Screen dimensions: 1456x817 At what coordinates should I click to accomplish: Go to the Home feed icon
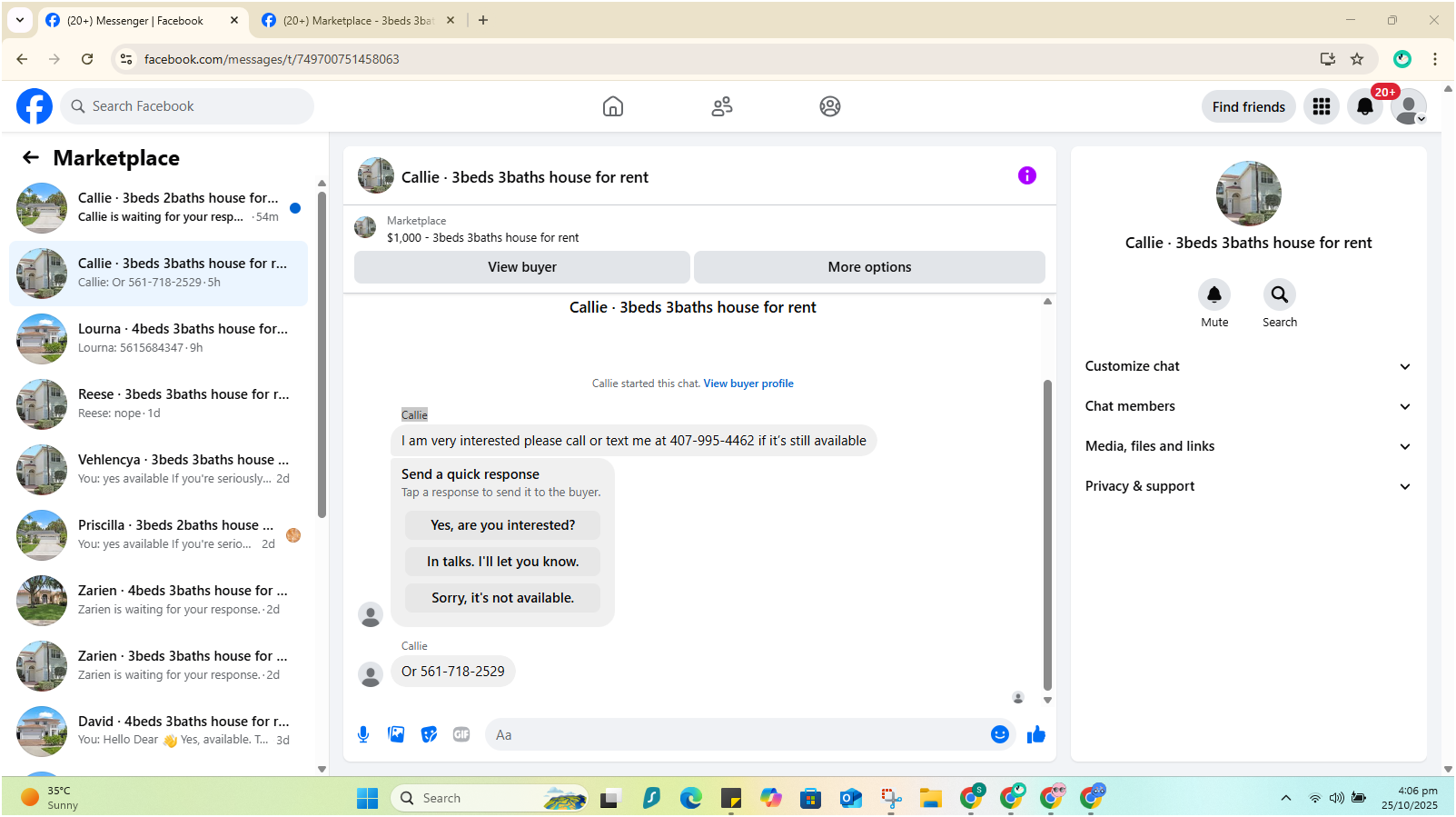click(613, 106)
